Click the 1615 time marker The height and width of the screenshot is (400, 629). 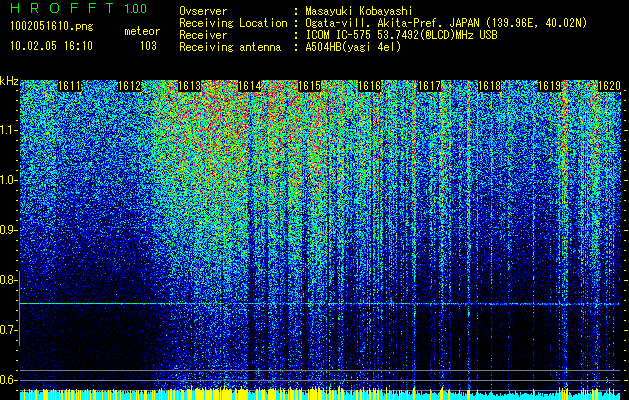pyautogui.click(x=310, y=86)
